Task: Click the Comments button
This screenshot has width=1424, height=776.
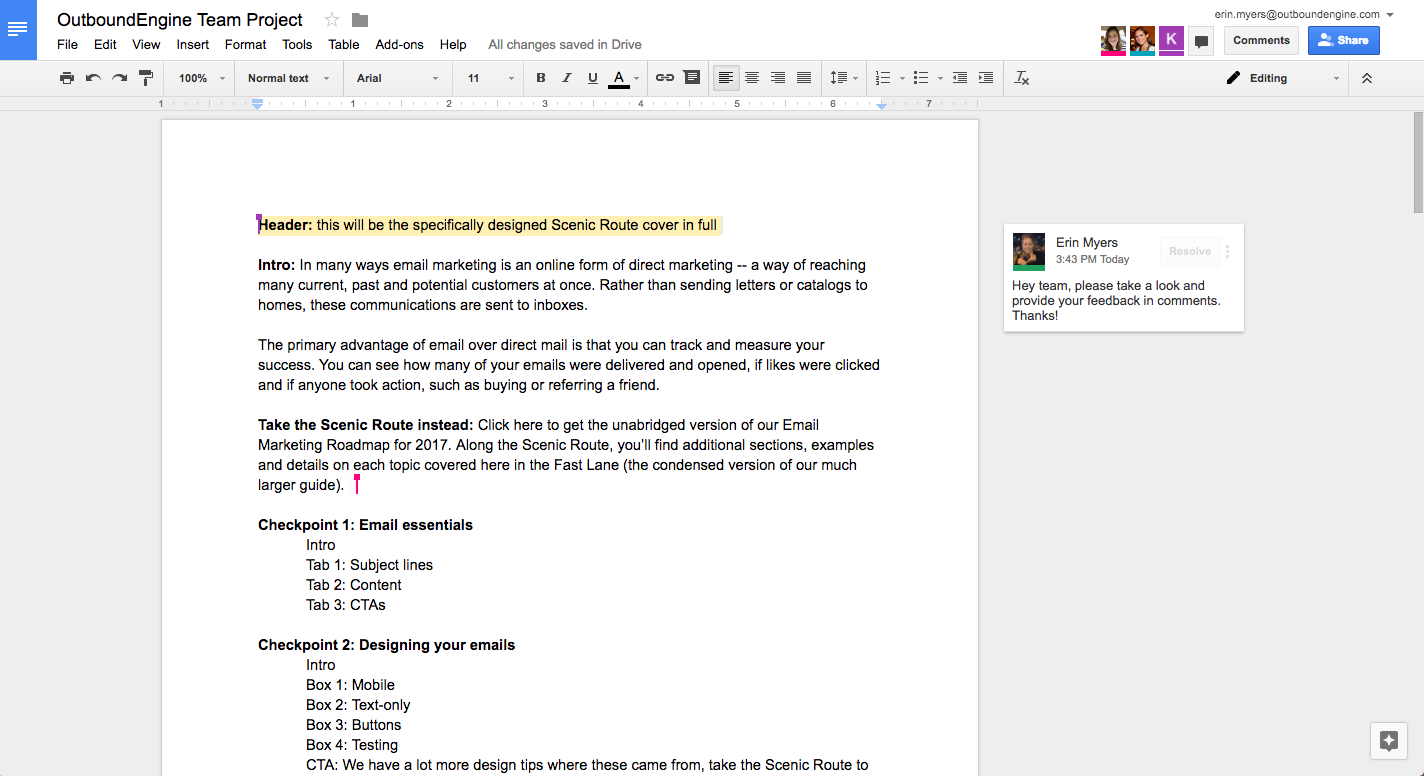Action: (1261, 40)
